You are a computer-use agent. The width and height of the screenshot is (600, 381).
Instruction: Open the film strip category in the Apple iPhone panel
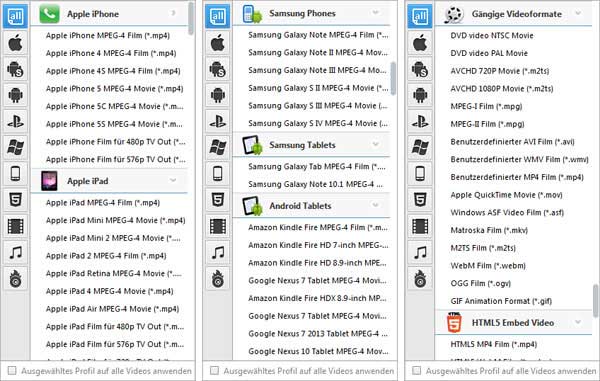(15, 226)
